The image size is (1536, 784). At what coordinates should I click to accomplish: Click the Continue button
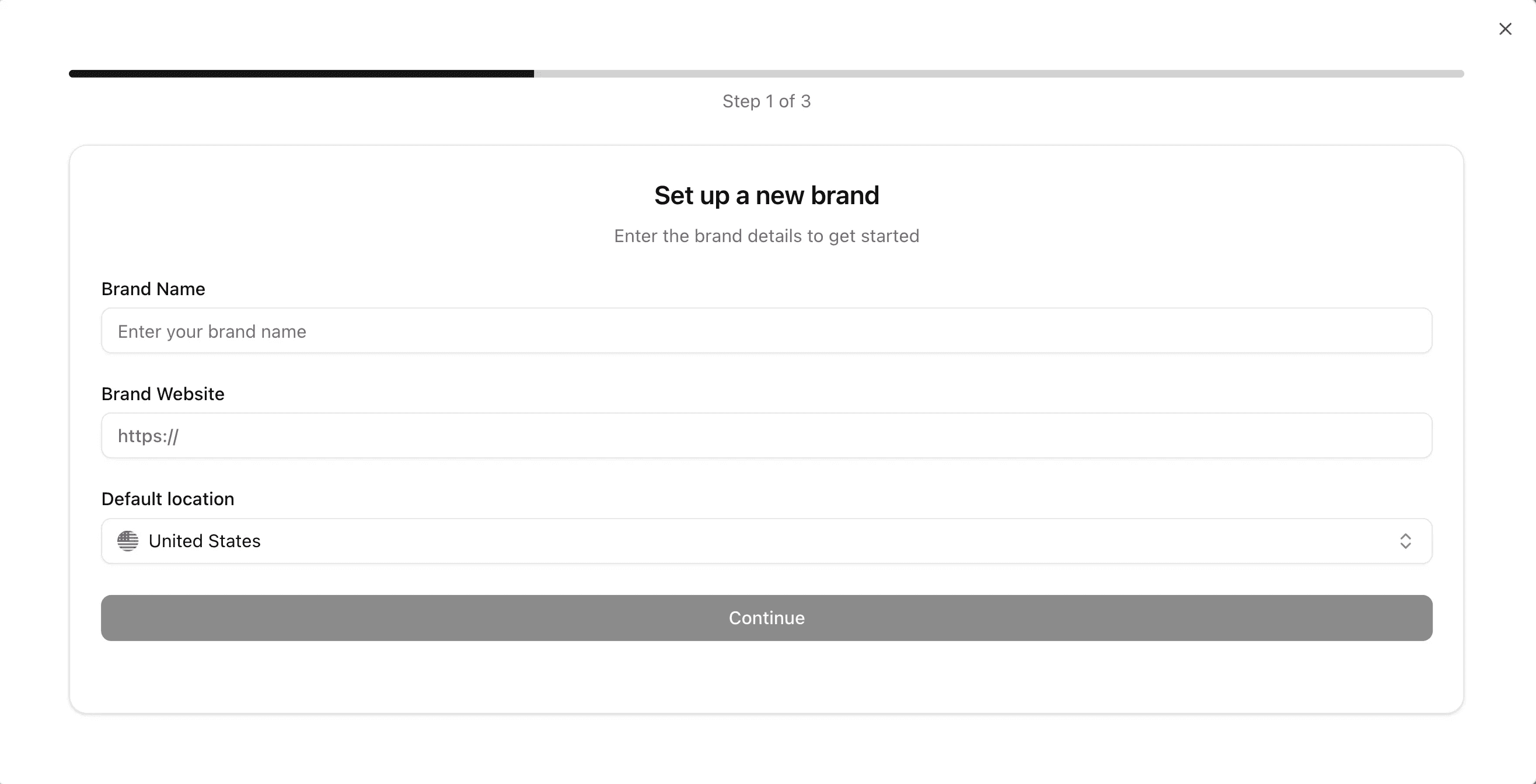(766, 618)
